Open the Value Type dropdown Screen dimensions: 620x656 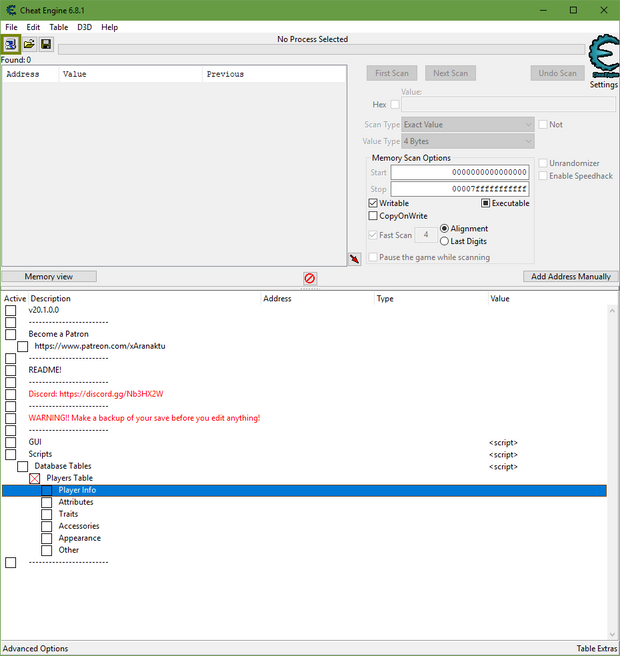468,142
